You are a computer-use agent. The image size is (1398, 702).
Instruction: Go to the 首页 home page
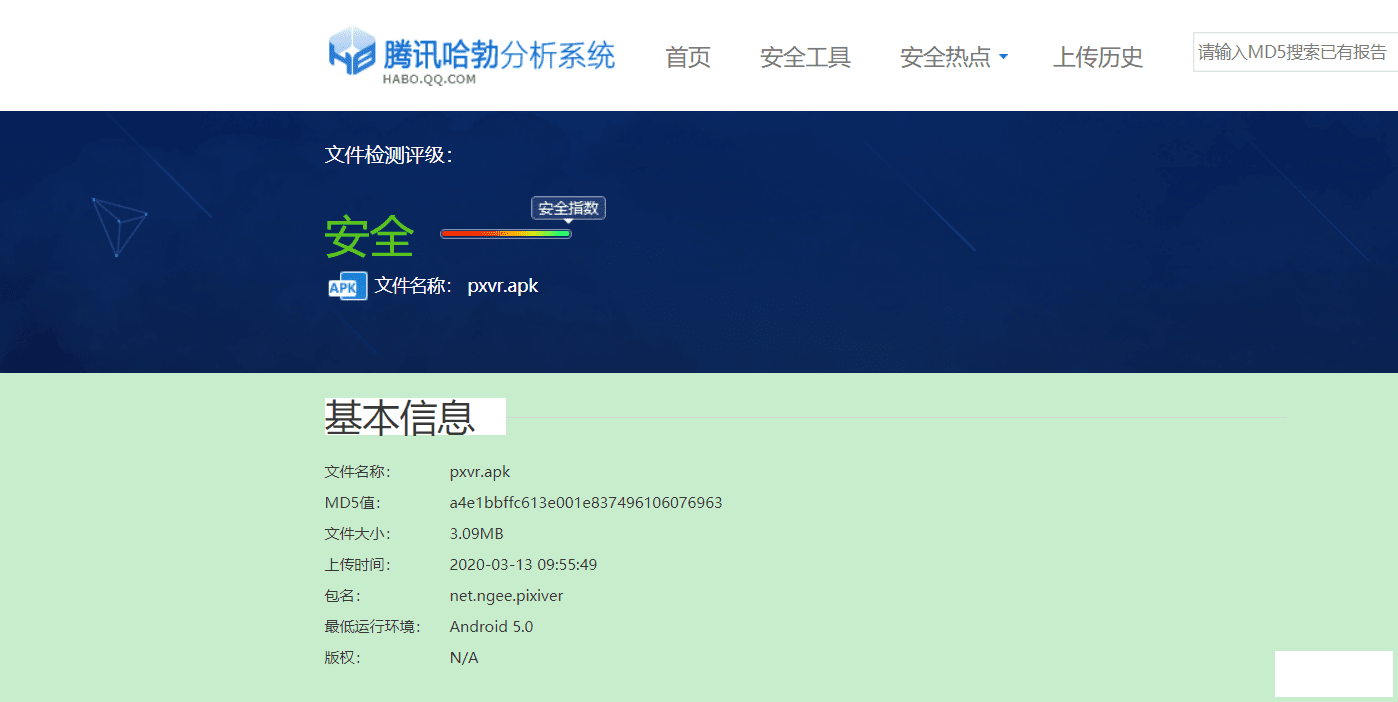point(688,57)
